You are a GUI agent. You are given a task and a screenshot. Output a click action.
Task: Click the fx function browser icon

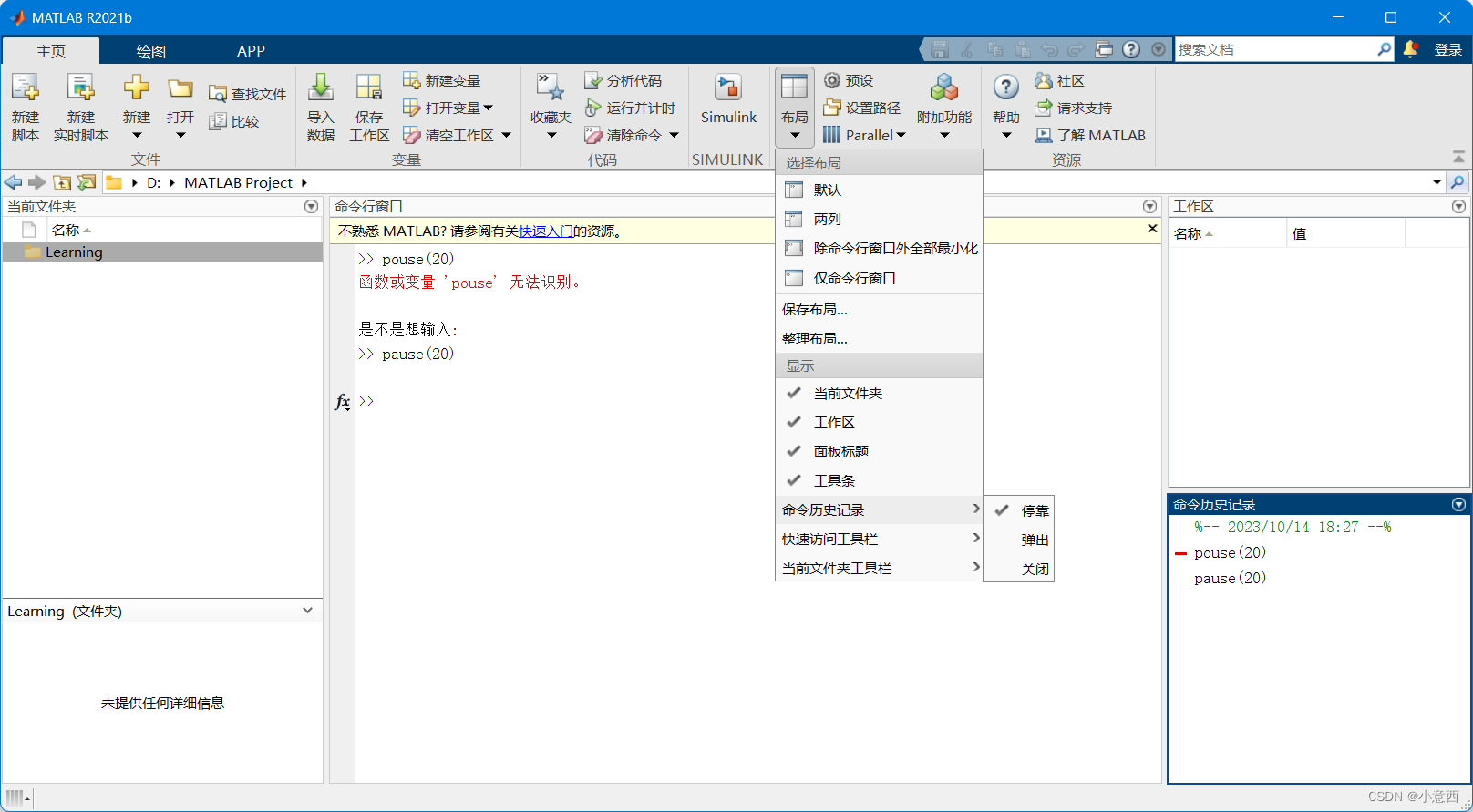click(342, 401)
